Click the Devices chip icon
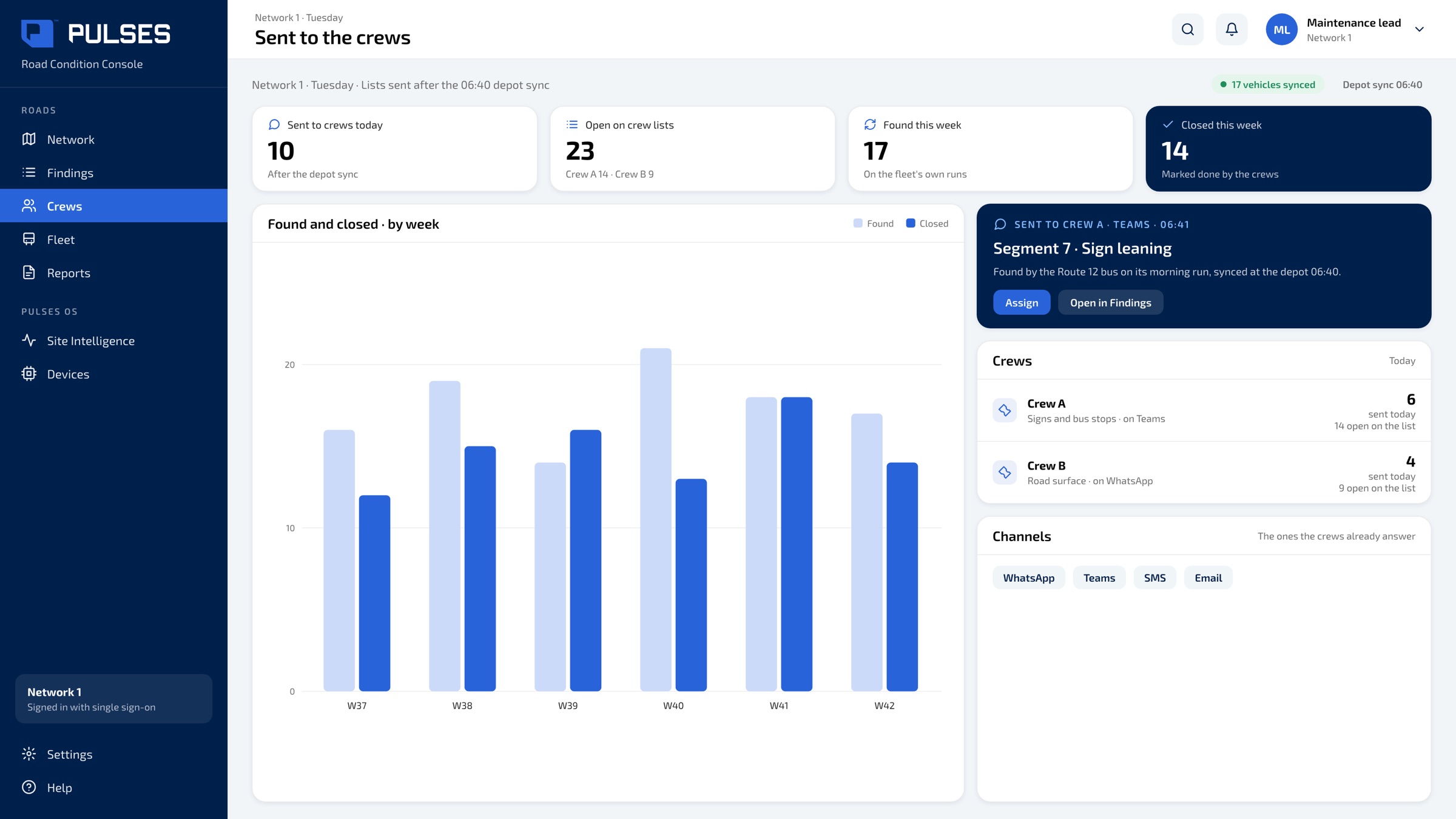The image size is (1456, 819). tap(29, 374)
